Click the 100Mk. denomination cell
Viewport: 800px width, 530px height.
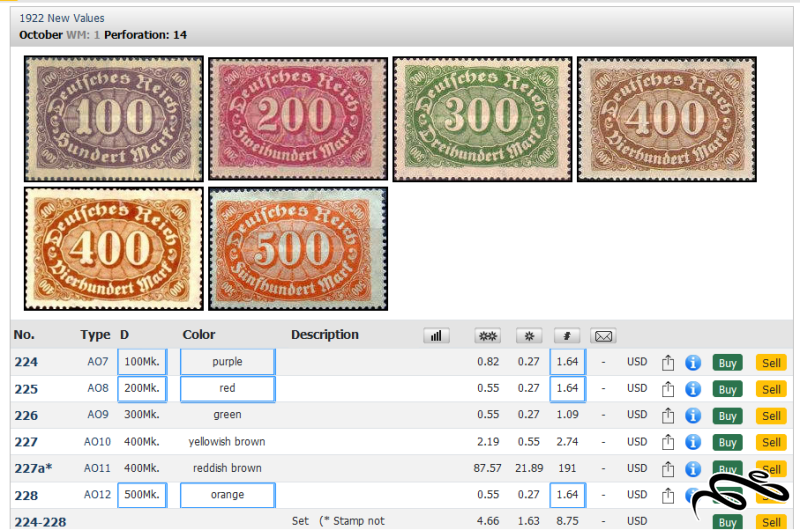click(142, 362)
